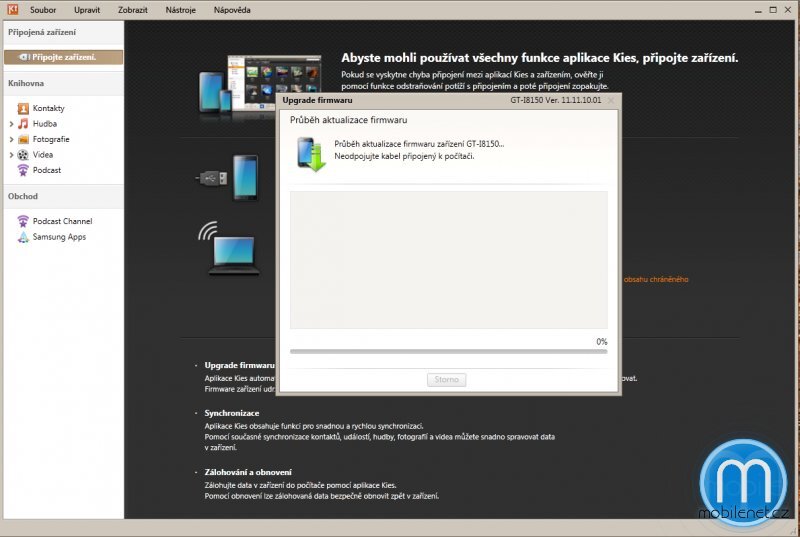The image size is (800, 537).
Task: Select the Videa library item
Action: pyautogui.click(x=42, y=155)
